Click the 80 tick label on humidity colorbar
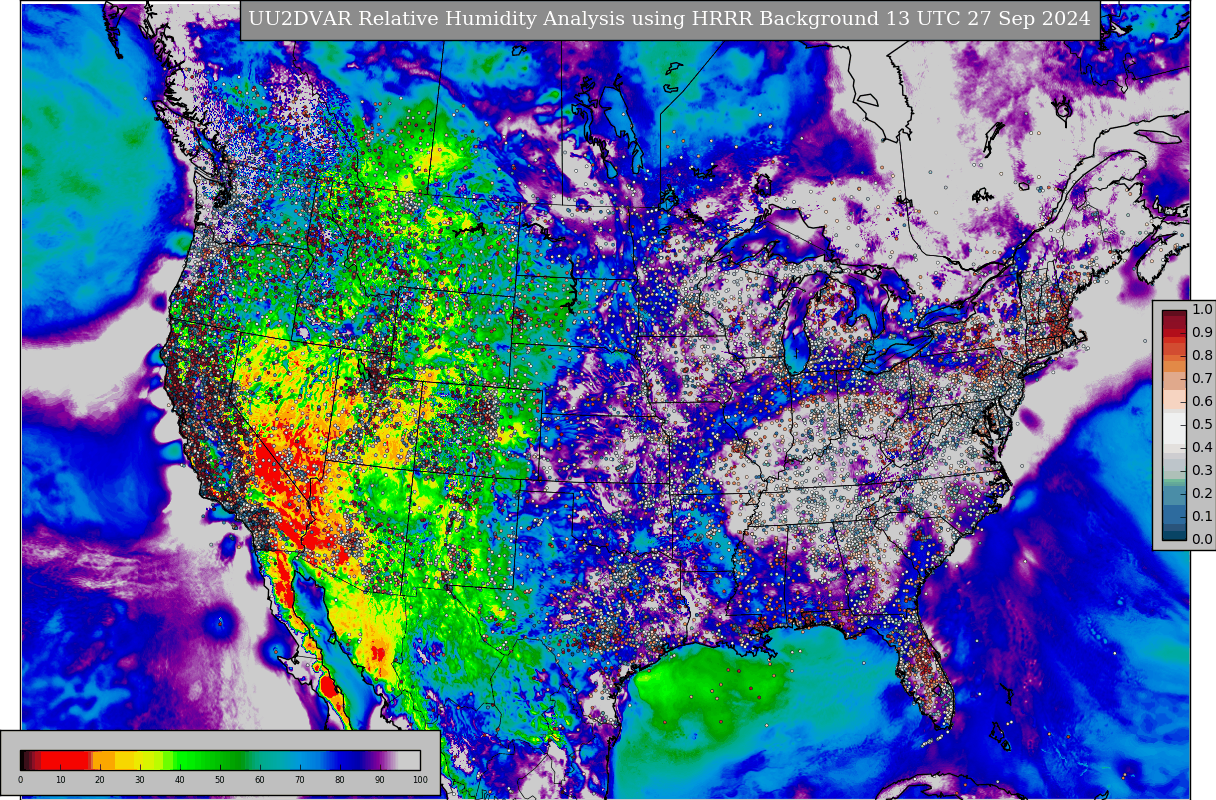 pos(340,780)
